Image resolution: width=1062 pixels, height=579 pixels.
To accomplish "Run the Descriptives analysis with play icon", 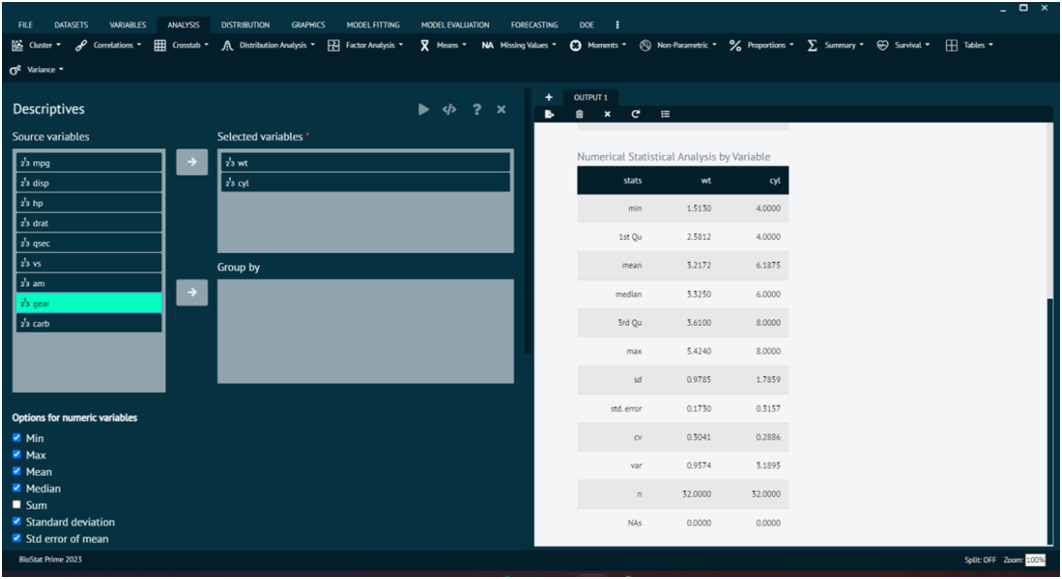I will tap(423, 109).
